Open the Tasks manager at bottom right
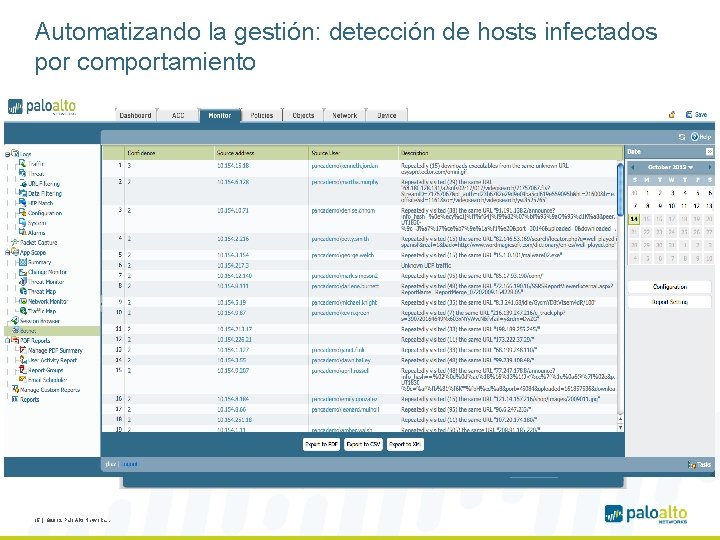This screenshot has height=540, width=720. pos(700,465)
